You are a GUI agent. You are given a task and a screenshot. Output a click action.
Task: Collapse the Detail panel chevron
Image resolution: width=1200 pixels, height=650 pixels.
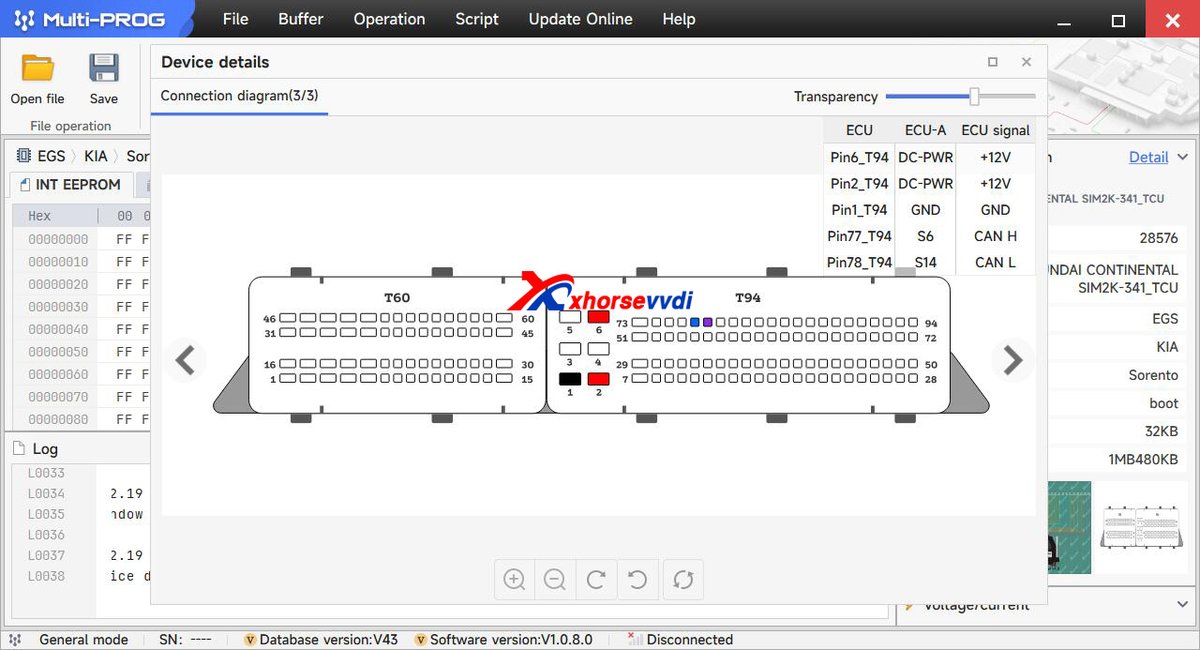pos(1183,157)
